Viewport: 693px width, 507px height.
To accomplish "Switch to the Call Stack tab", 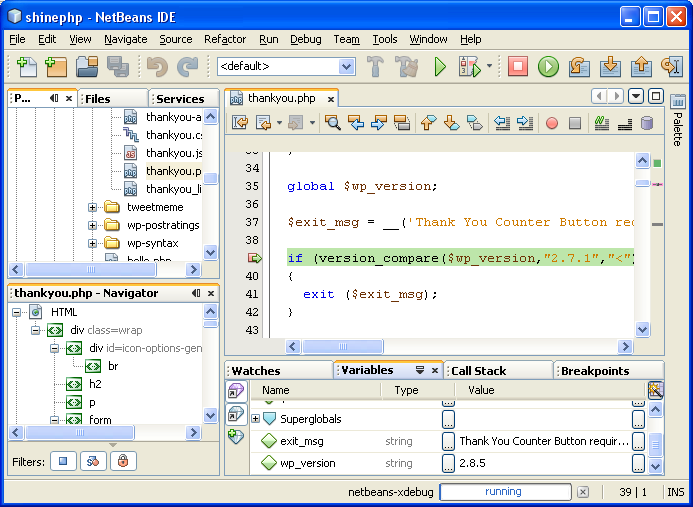I will pyautogui.click(x=477, y=370).
